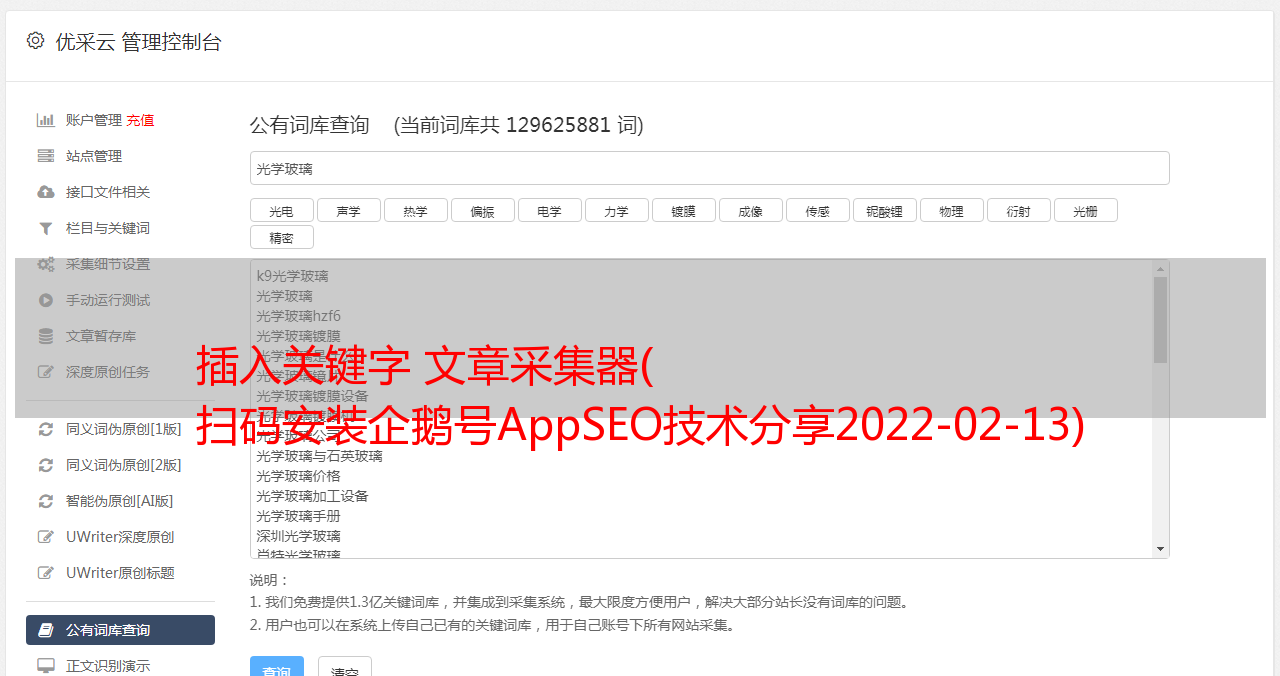
Task: Select 光学玻璃与石英玻璃 in the results list
Action: (319, 456)
